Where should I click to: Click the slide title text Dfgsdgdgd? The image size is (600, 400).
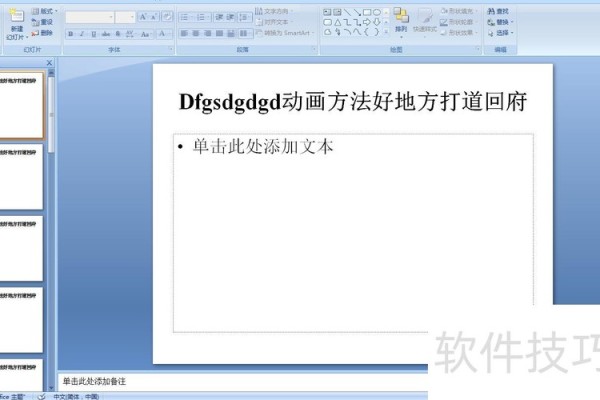click(230, 102)
